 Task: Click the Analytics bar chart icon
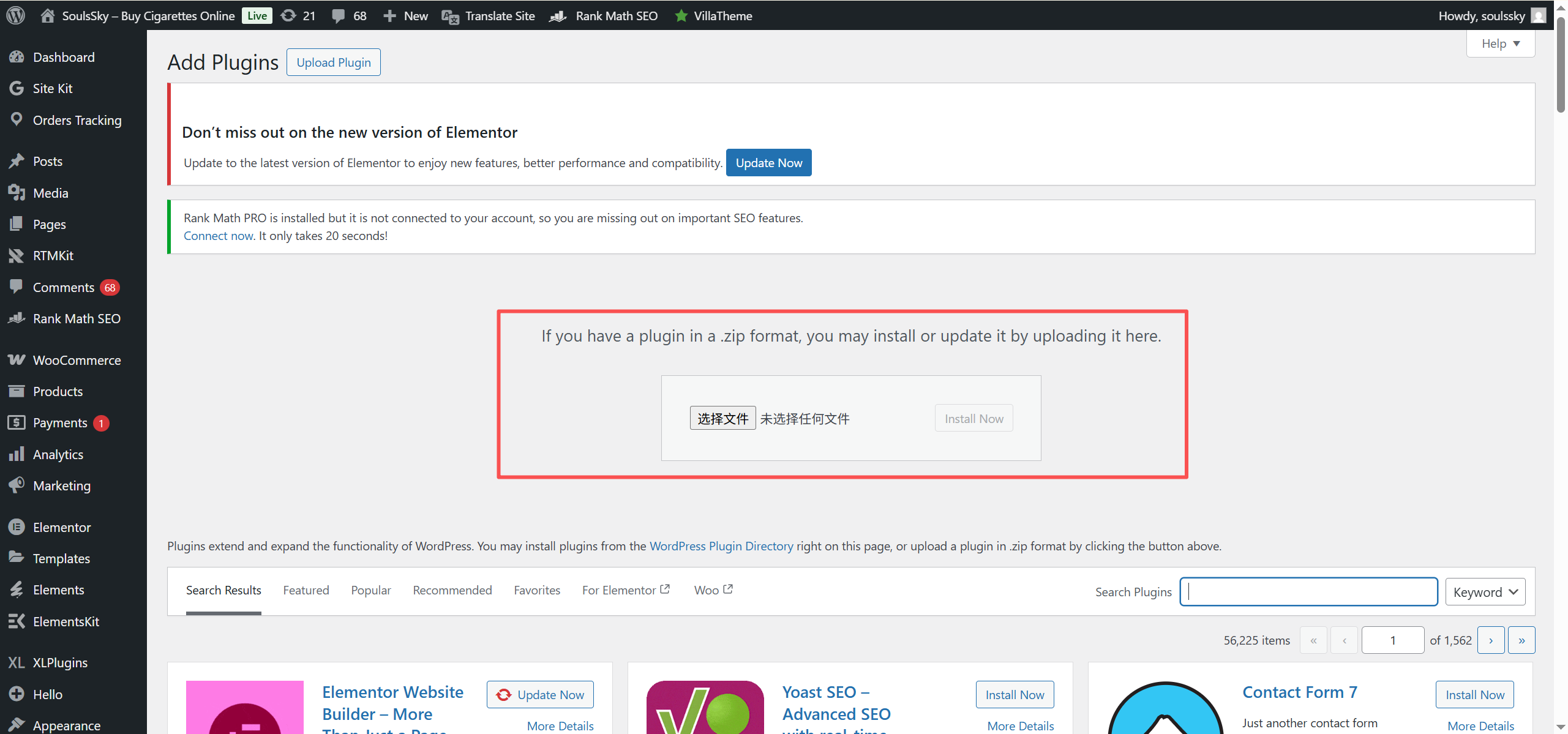pos(17,454)
